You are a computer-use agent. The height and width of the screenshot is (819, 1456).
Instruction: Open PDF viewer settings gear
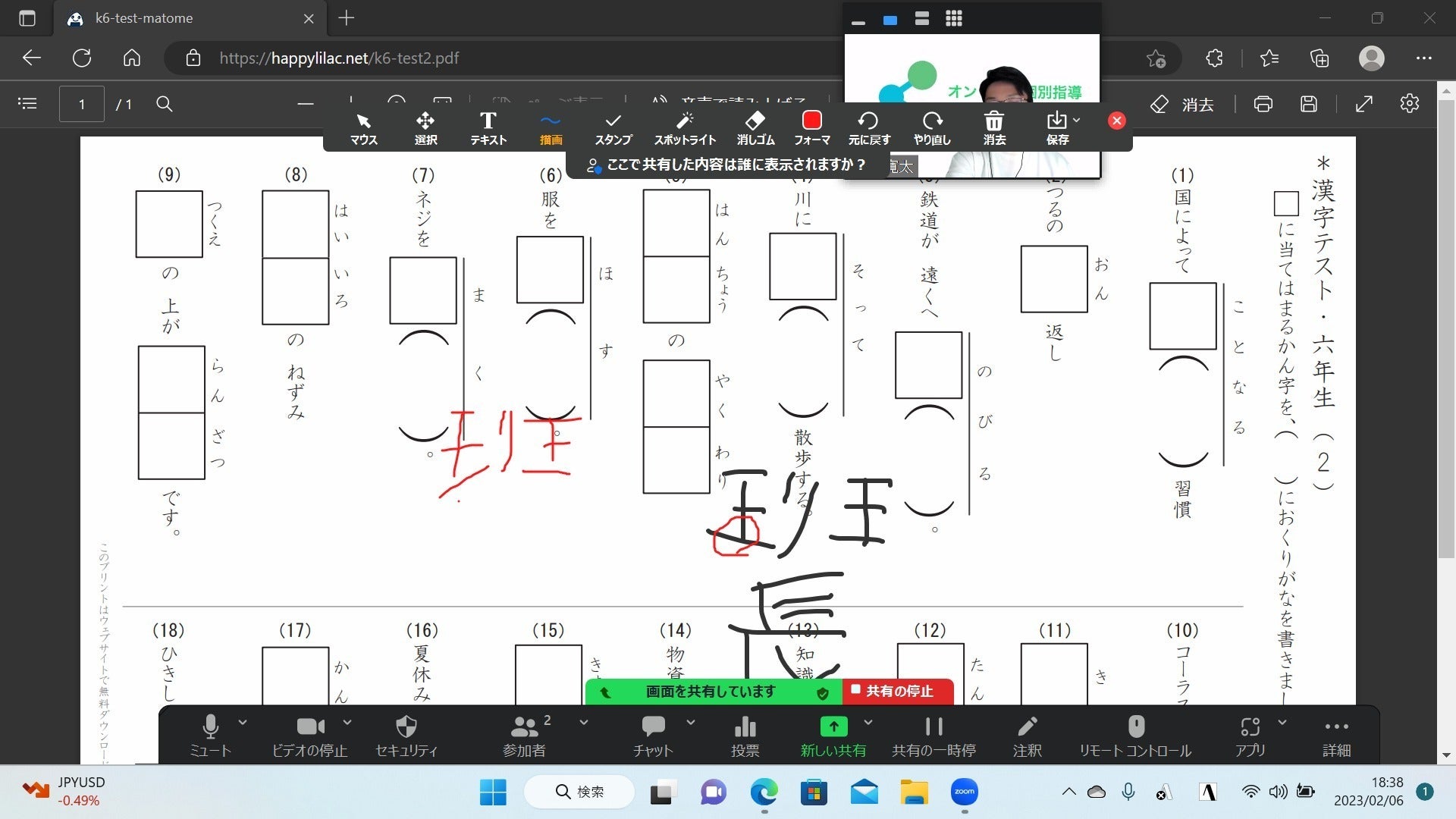click(x=1410, y=104)
